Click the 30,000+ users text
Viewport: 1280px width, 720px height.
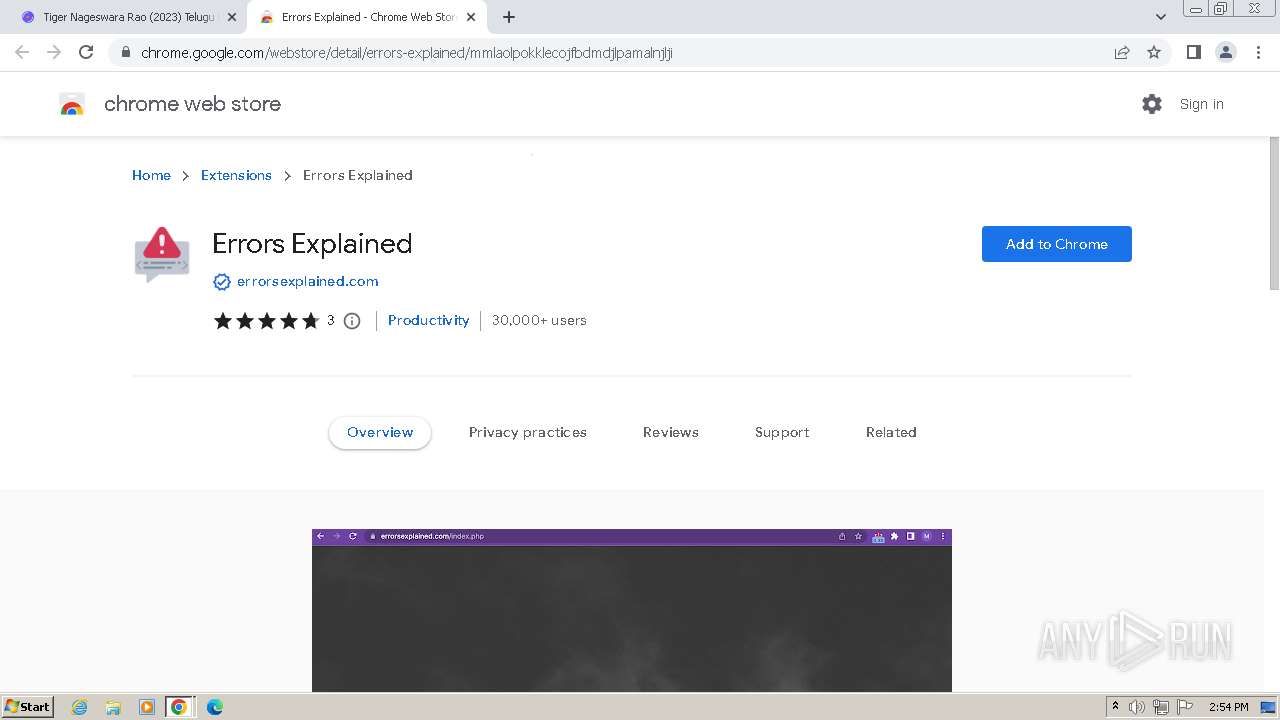(x=539, y=320)
